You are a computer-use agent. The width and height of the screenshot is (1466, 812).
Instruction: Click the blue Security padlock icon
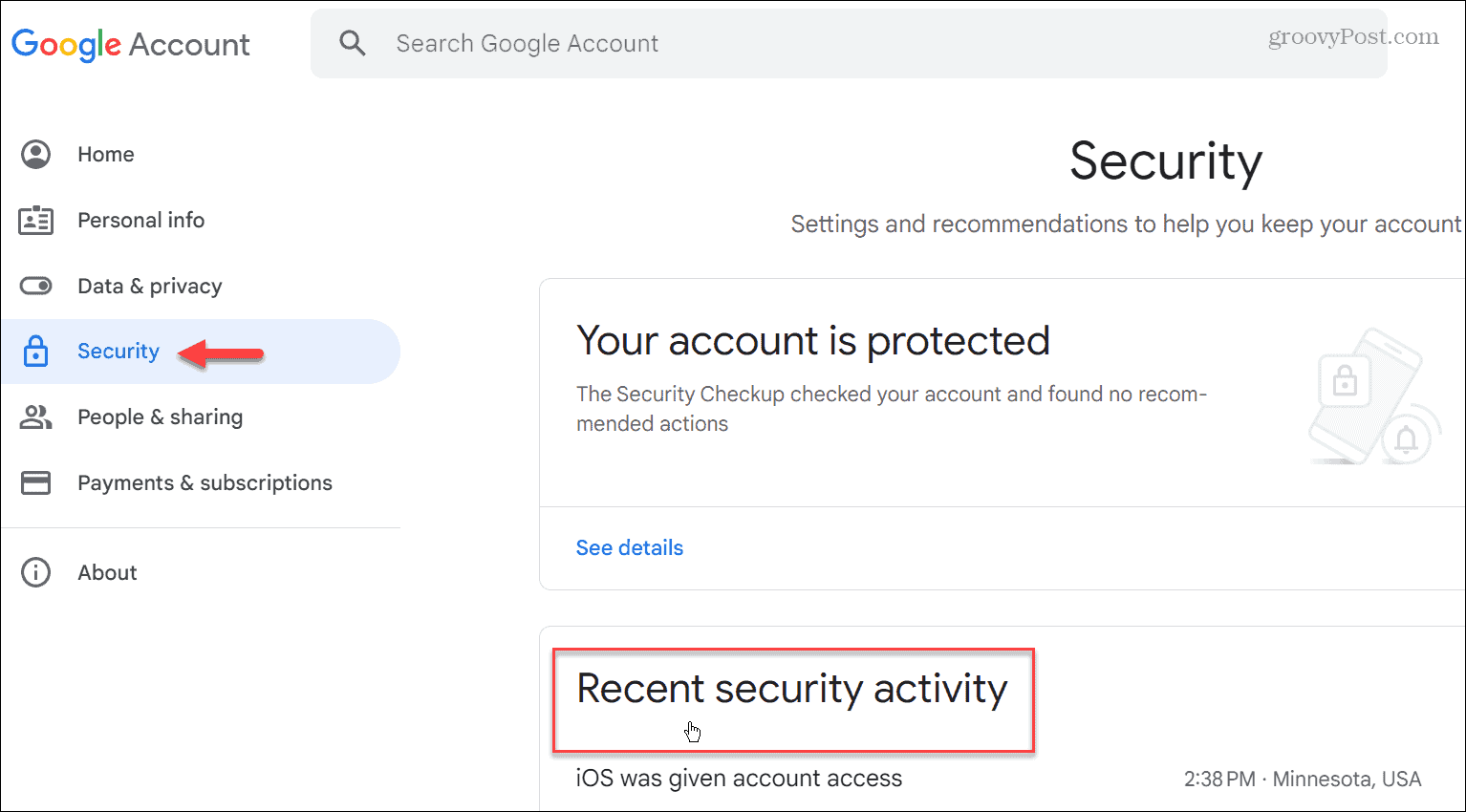[35, 351]
